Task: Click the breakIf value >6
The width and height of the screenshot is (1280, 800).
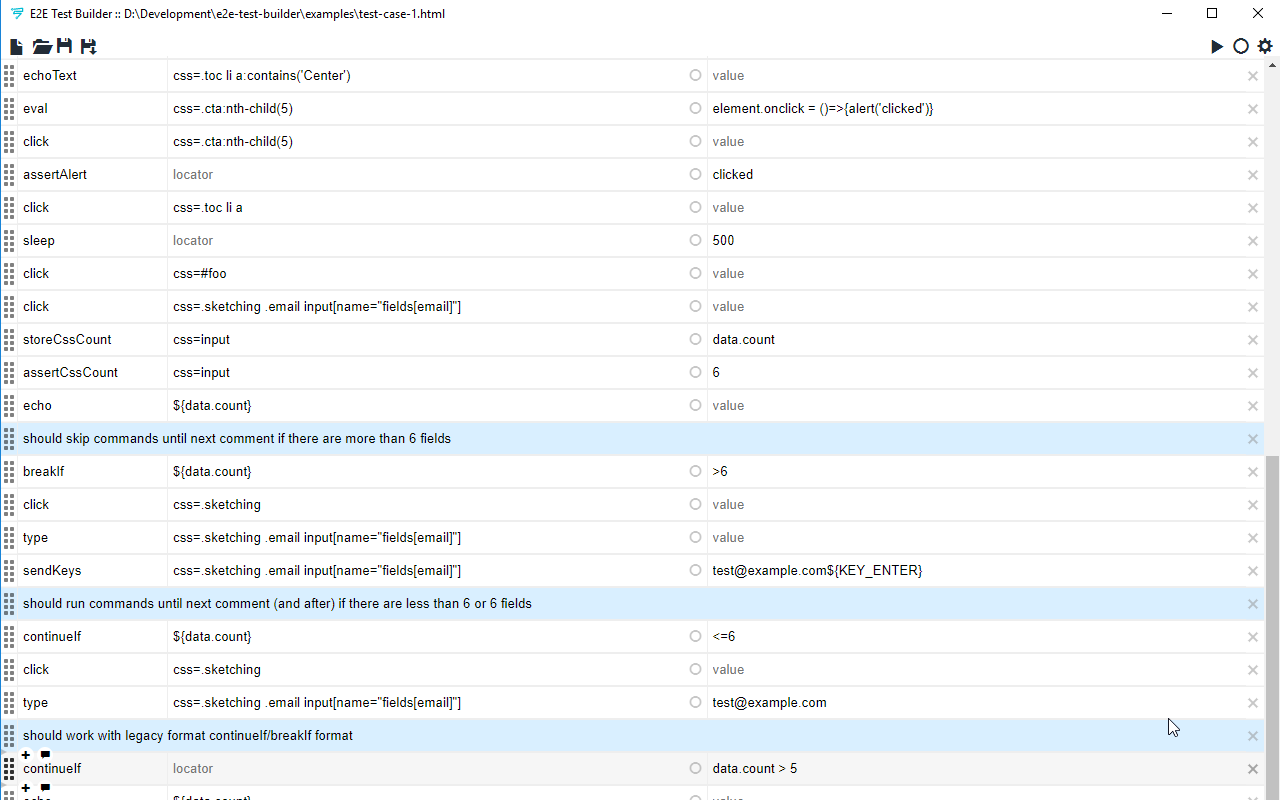Action: [975, 472]
